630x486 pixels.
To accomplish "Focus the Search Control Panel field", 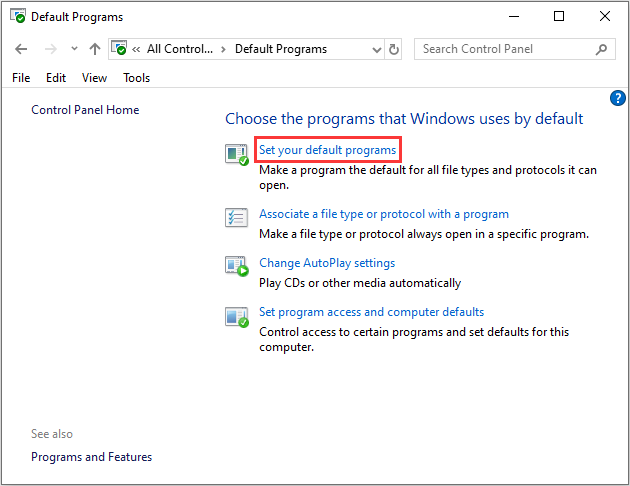I will [x=515, y=49].
